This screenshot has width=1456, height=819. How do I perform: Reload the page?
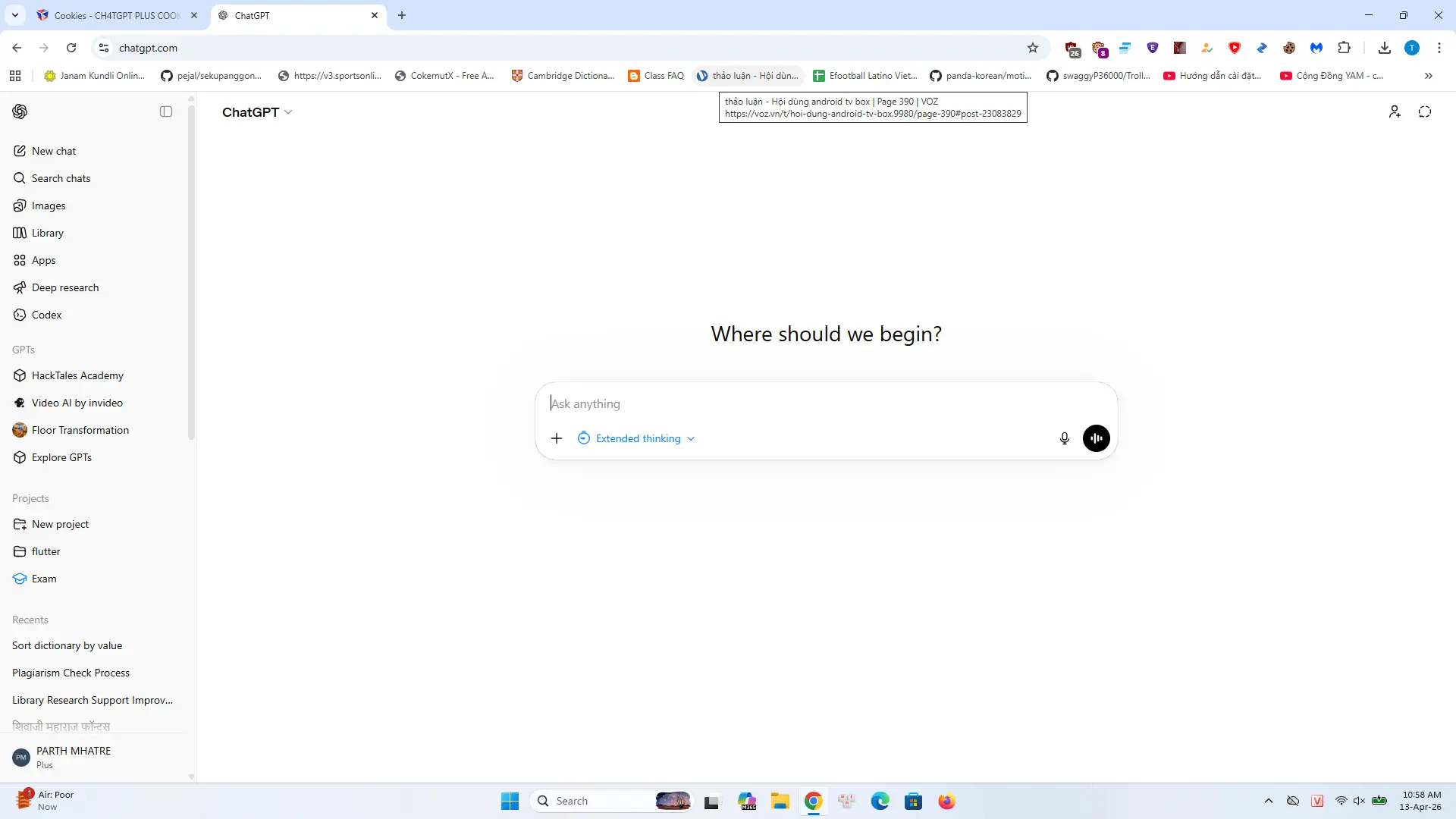71,48
